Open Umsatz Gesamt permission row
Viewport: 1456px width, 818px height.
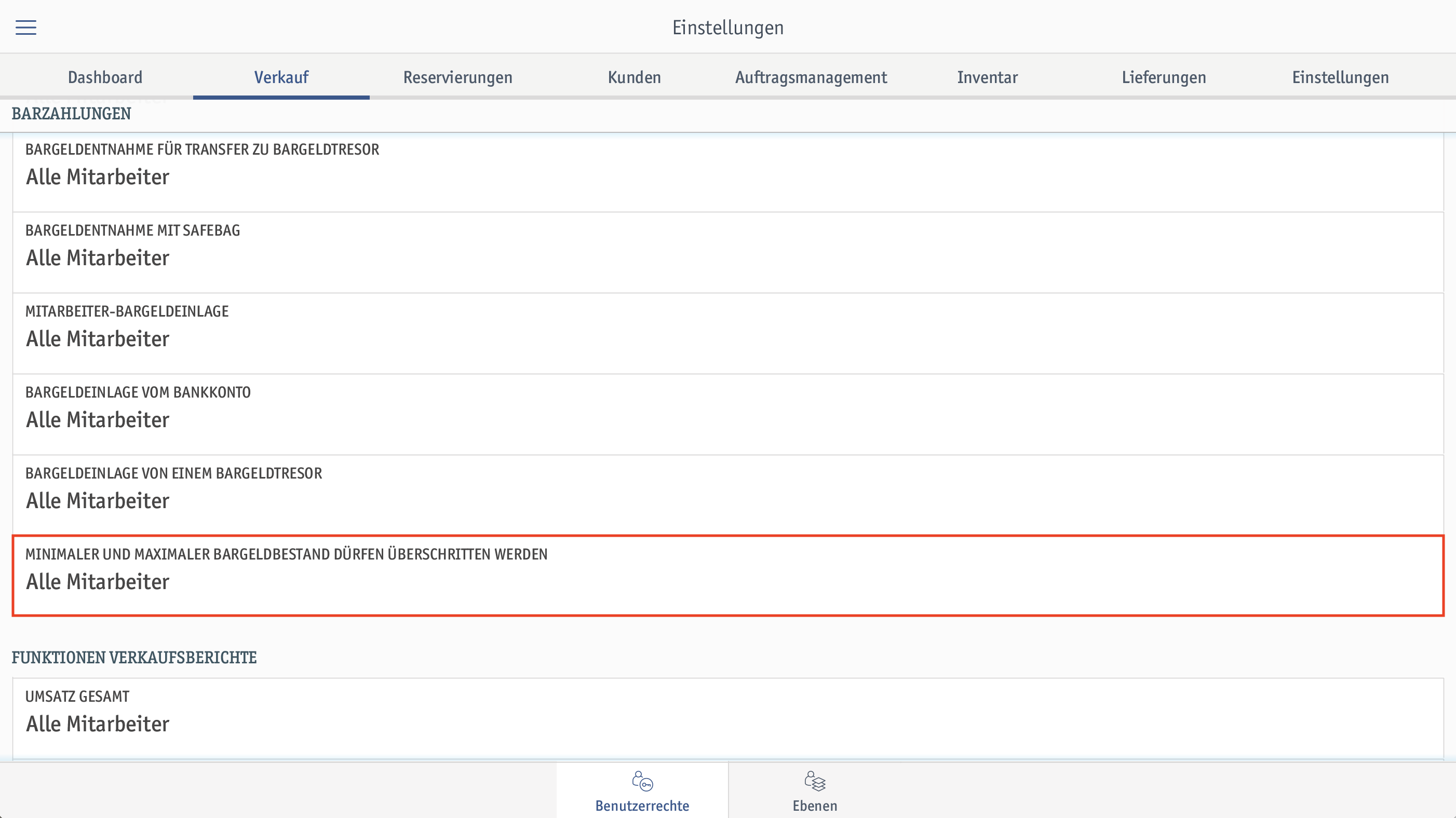pos(728,718)
